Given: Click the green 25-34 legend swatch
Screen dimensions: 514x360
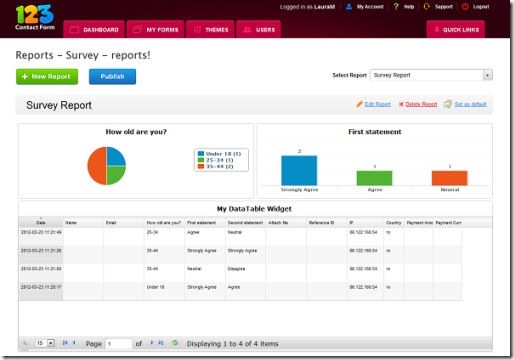Looking at the screenshot, I should [x=201, y=160].
